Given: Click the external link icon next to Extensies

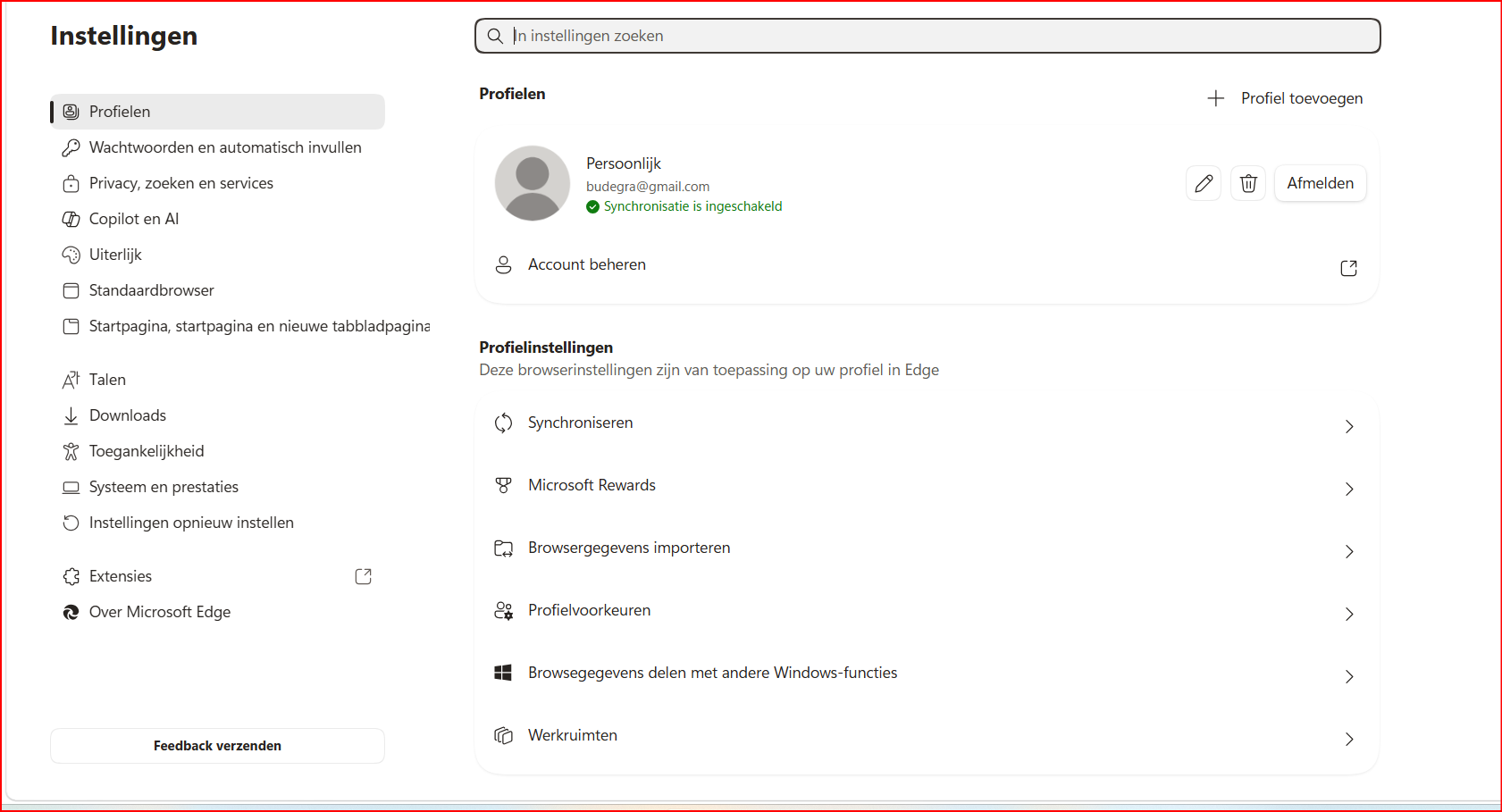Looking at the screenshot, I should pos(363,576).
